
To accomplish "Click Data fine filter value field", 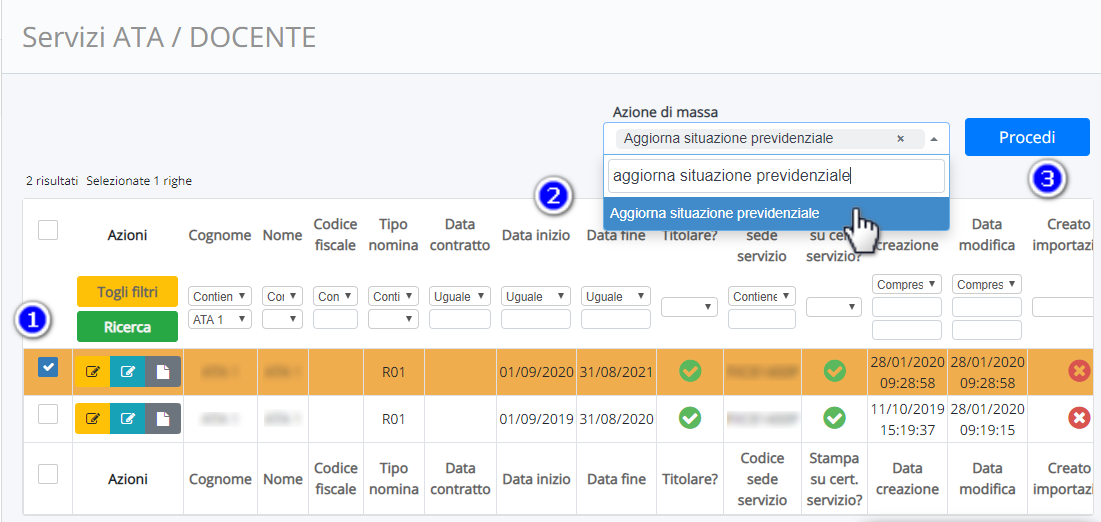I will coord(616,319).
